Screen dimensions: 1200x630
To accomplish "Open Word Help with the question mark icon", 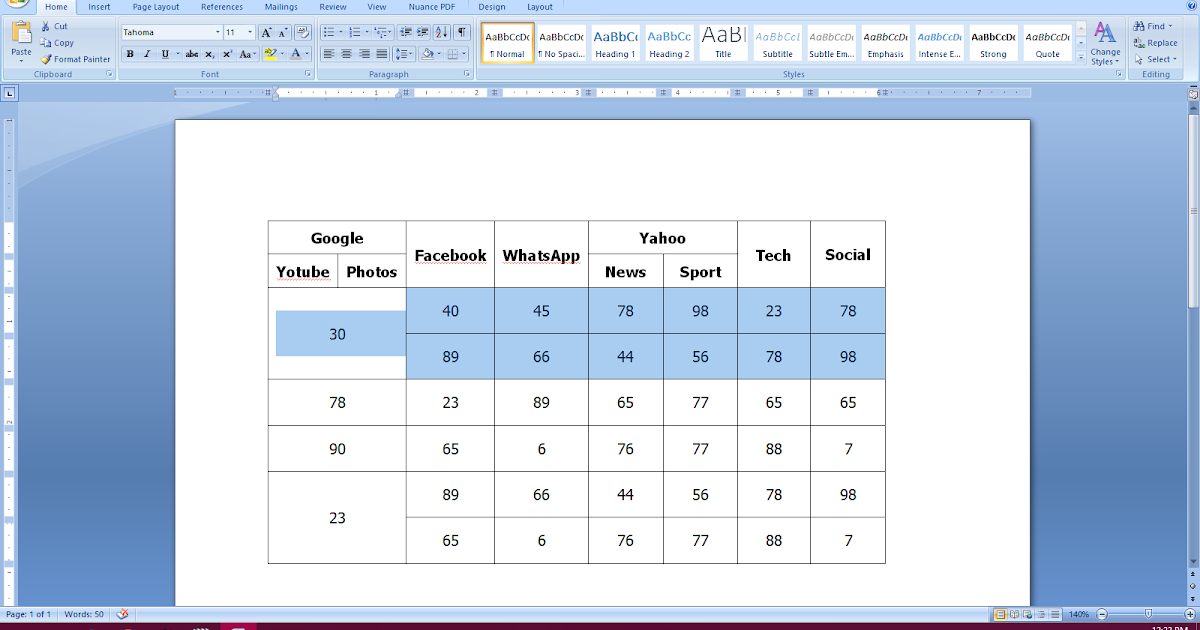I will [1190, 7].
